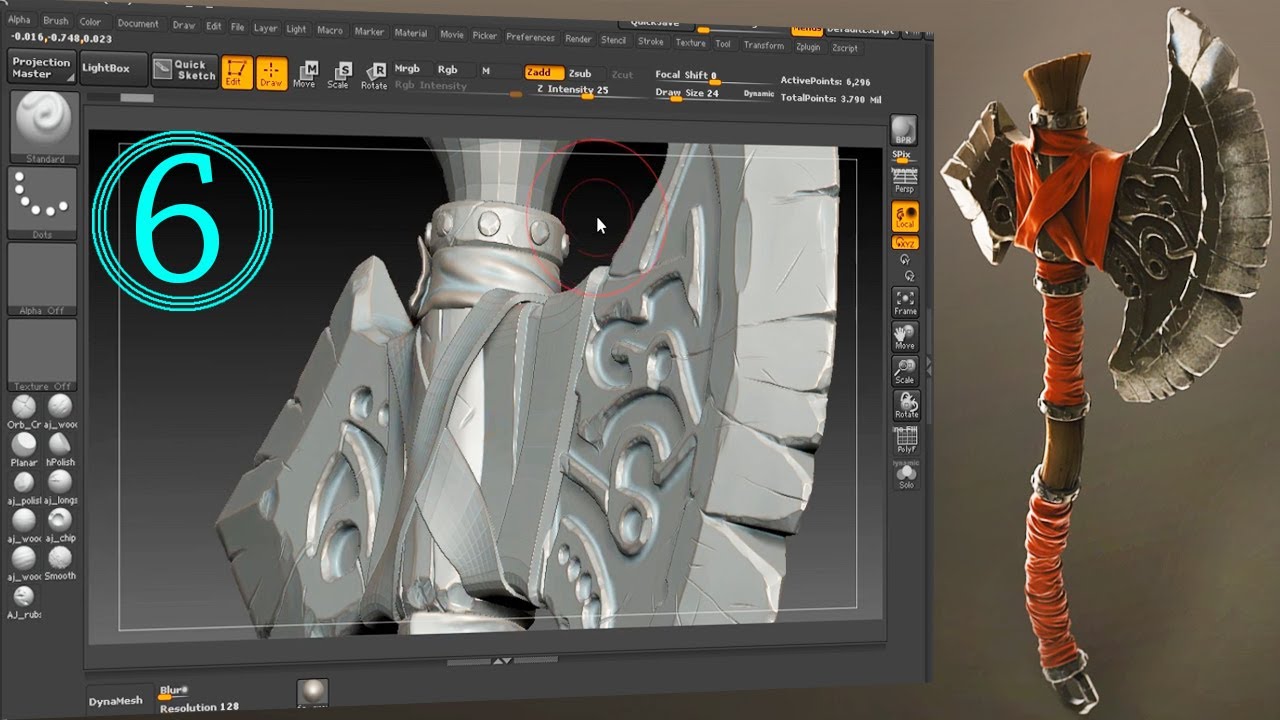Toggle PolyF polyframe display
This screenshot has height=720, width=1280.
906,440
